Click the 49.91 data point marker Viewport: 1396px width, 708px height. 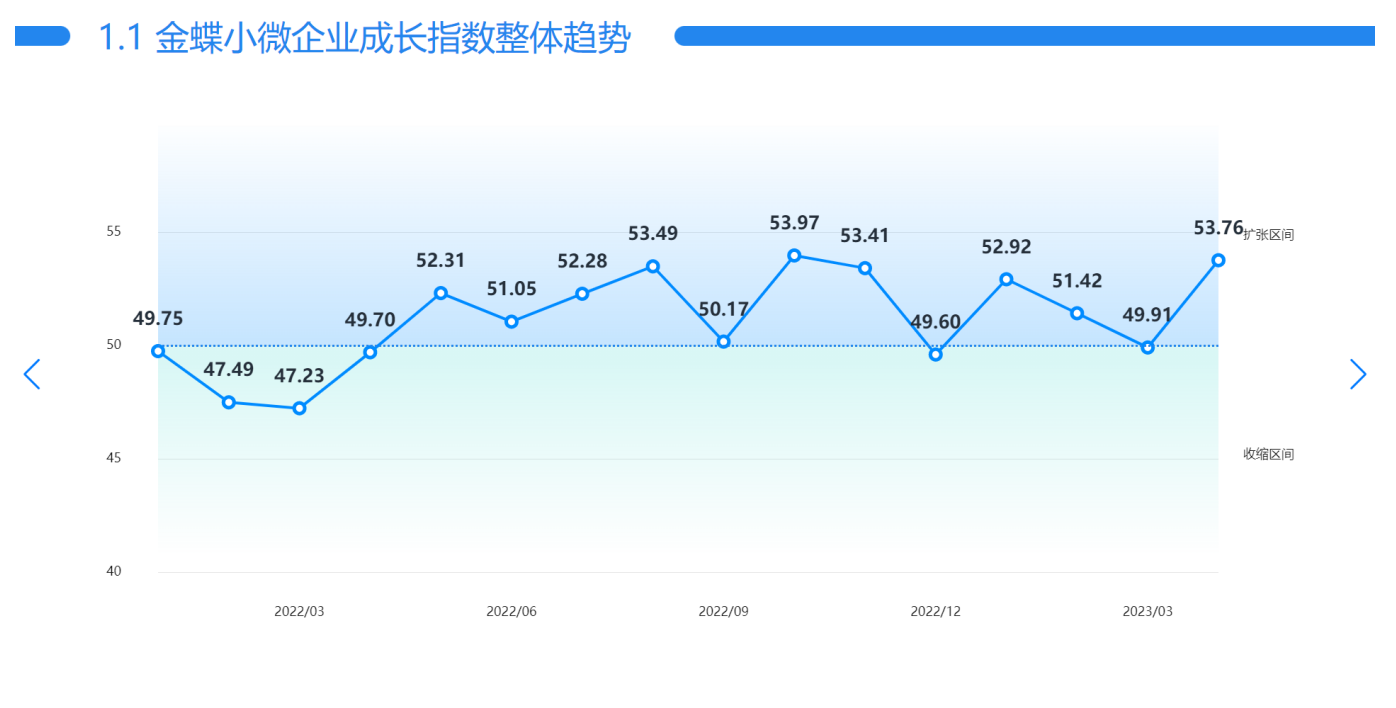point(1148,347)
